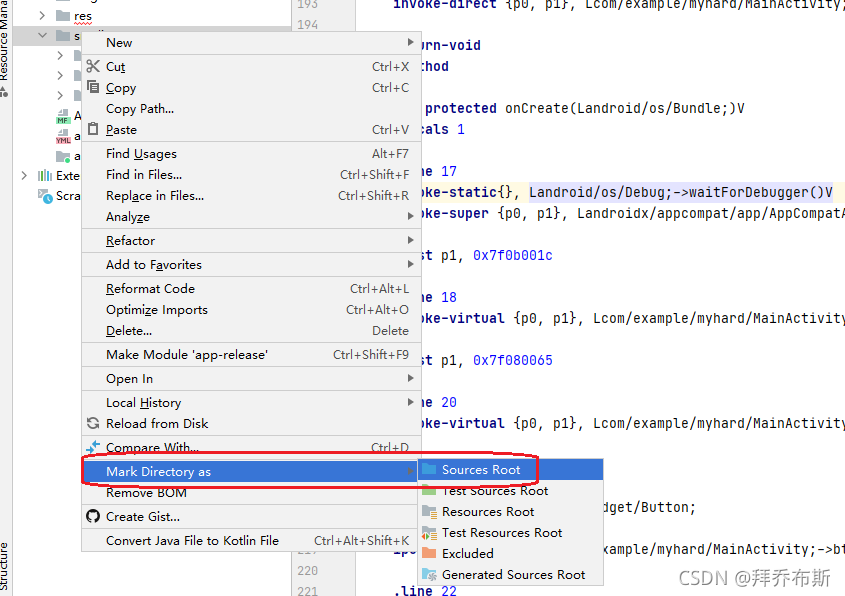Select Optimize Imports
Image resolution: width=845 pixels, height=596 pixels.
[251, 309]
